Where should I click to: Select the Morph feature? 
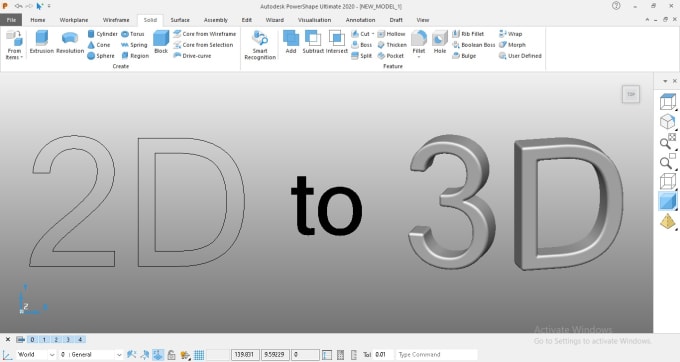click(x=512, y=45)
